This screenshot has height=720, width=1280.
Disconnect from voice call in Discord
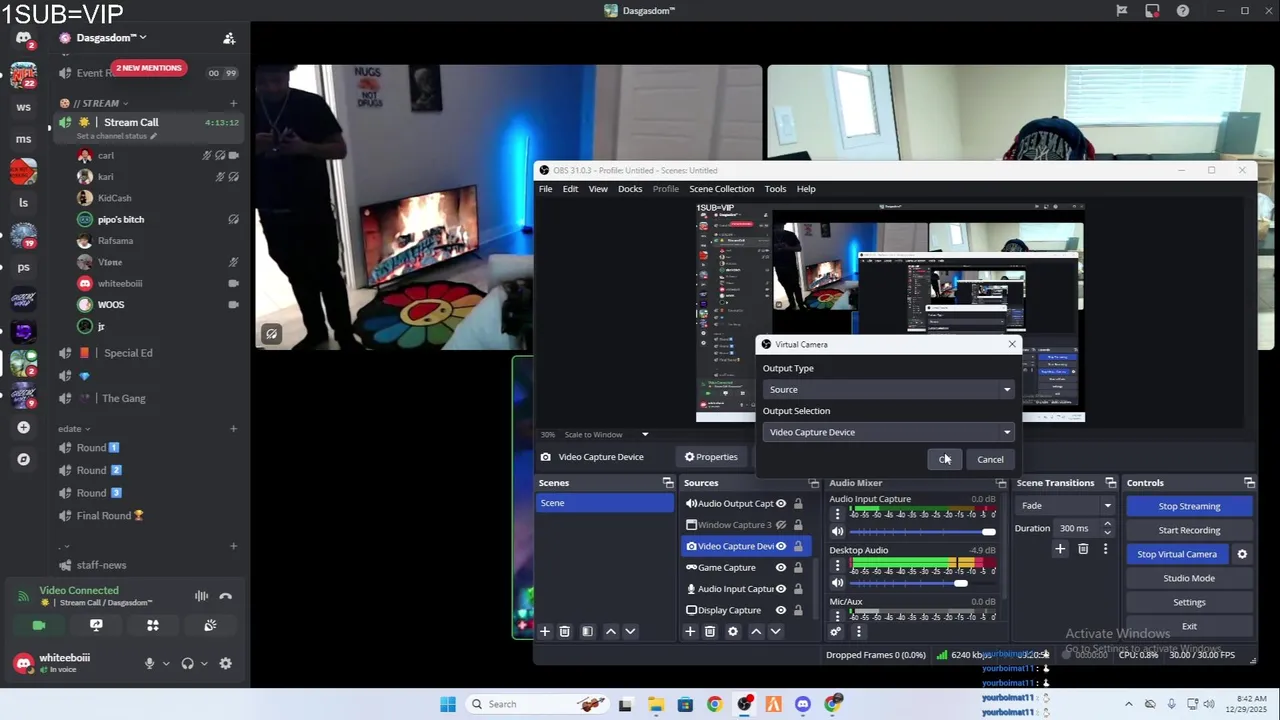click(226, 596)
